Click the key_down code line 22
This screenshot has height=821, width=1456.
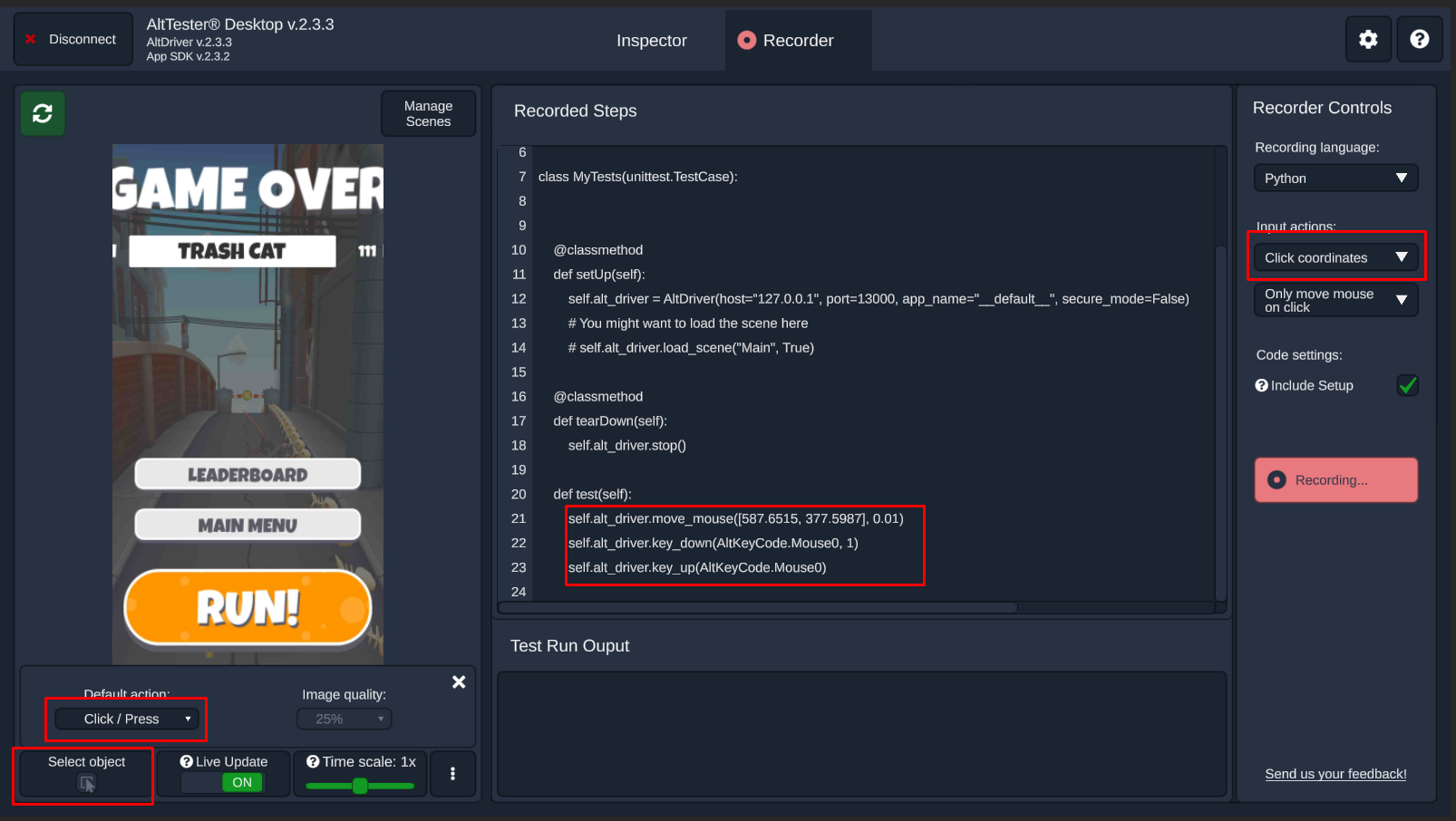(713, 543)
